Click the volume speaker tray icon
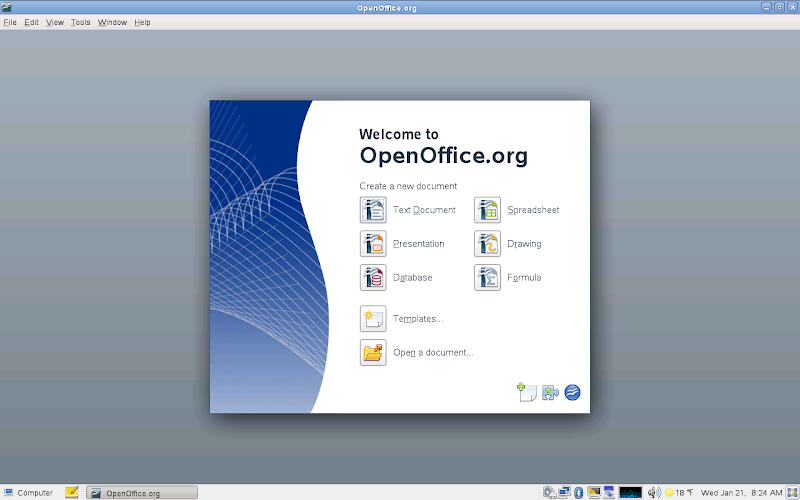 tap(654, 492)
